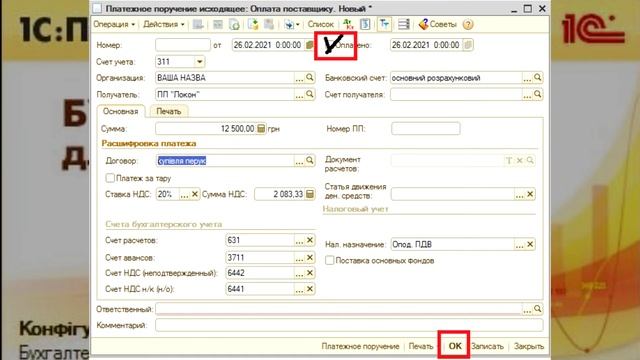Click the document structure icon next to Дт/Кт
The image size is (640, 360).
click(365, 24)
